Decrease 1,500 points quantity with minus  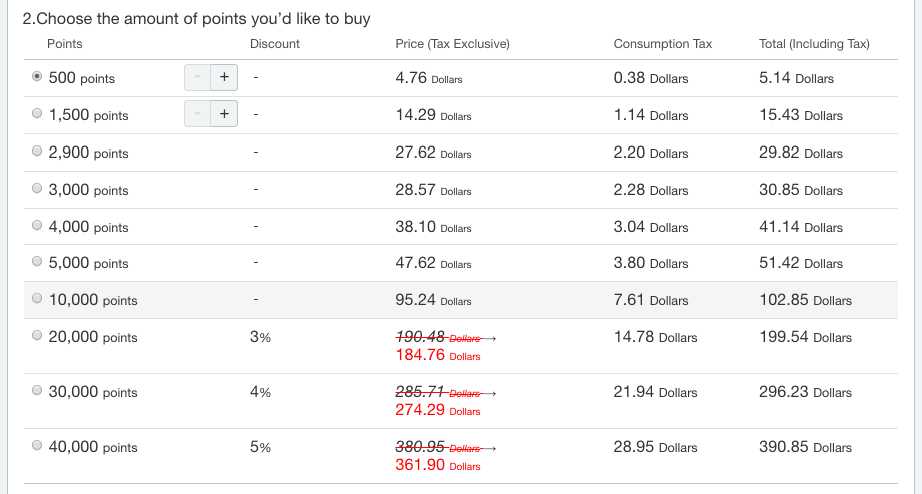pyautogui.click(x=198, y=114)
